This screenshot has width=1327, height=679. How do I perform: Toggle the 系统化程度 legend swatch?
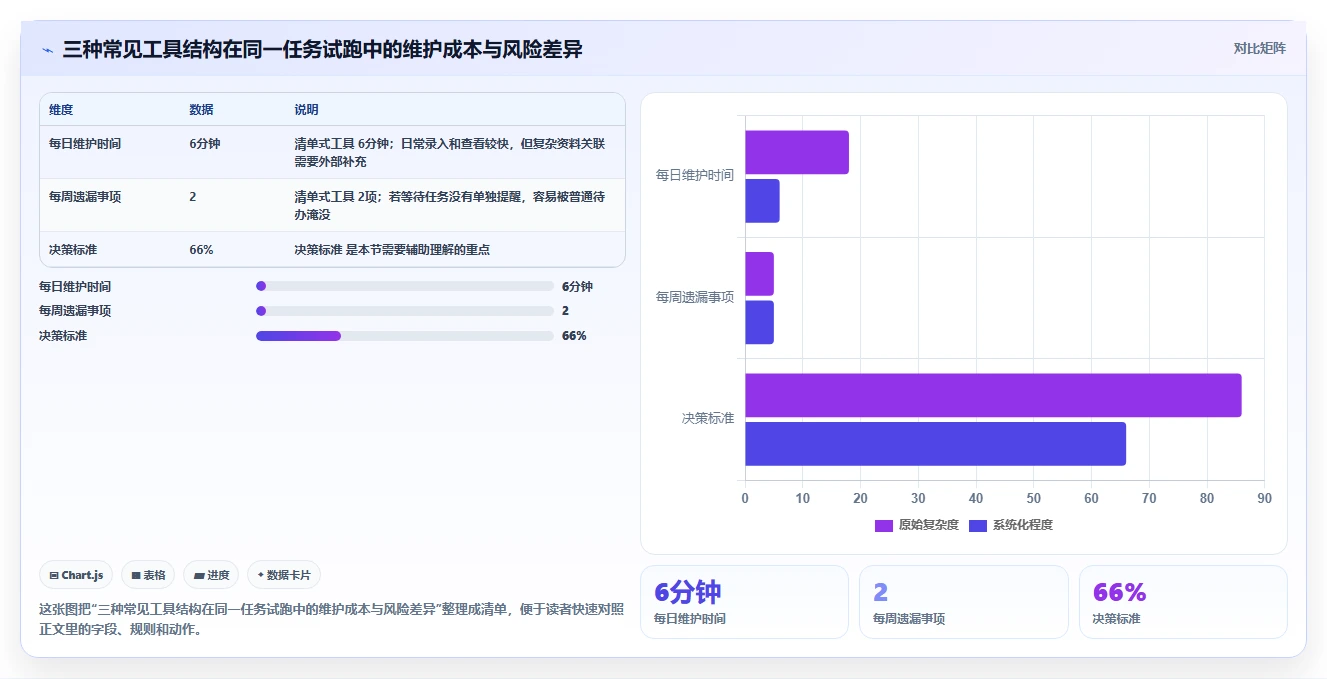coord(978,525)
